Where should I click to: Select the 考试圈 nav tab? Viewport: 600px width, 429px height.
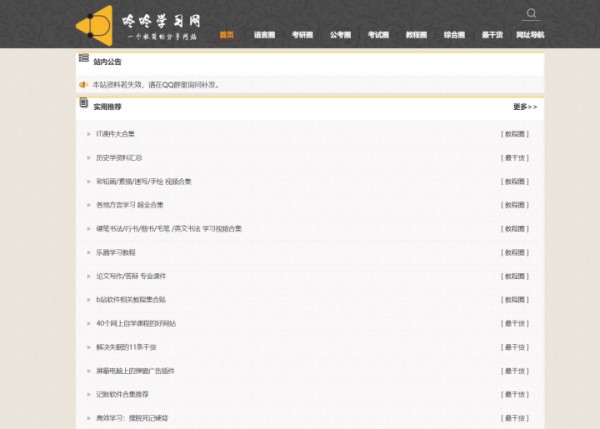click(378, 35)
